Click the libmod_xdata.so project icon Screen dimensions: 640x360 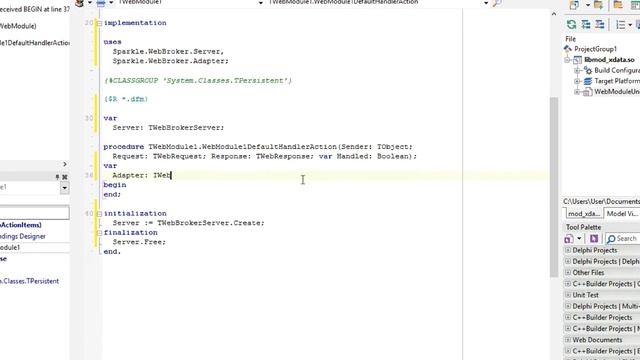coord(578,60)
